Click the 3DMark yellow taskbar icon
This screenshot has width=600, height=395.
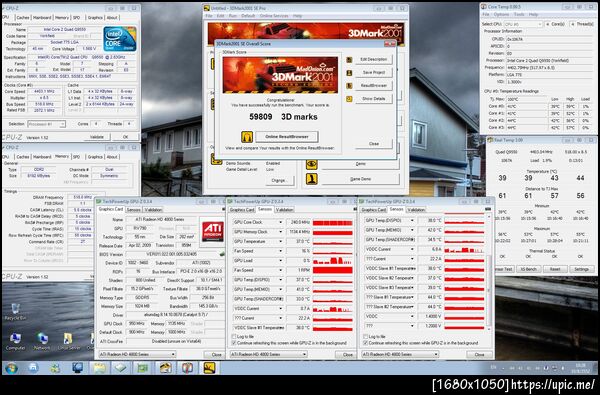pos(209,368)
